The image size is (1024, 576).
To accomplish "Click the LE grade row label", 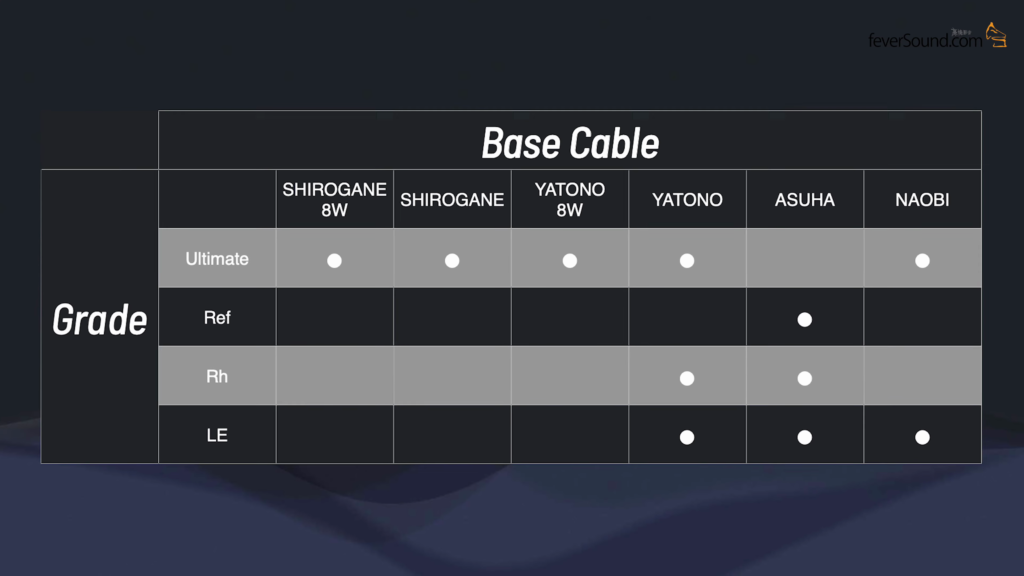I will pos(217,436).
